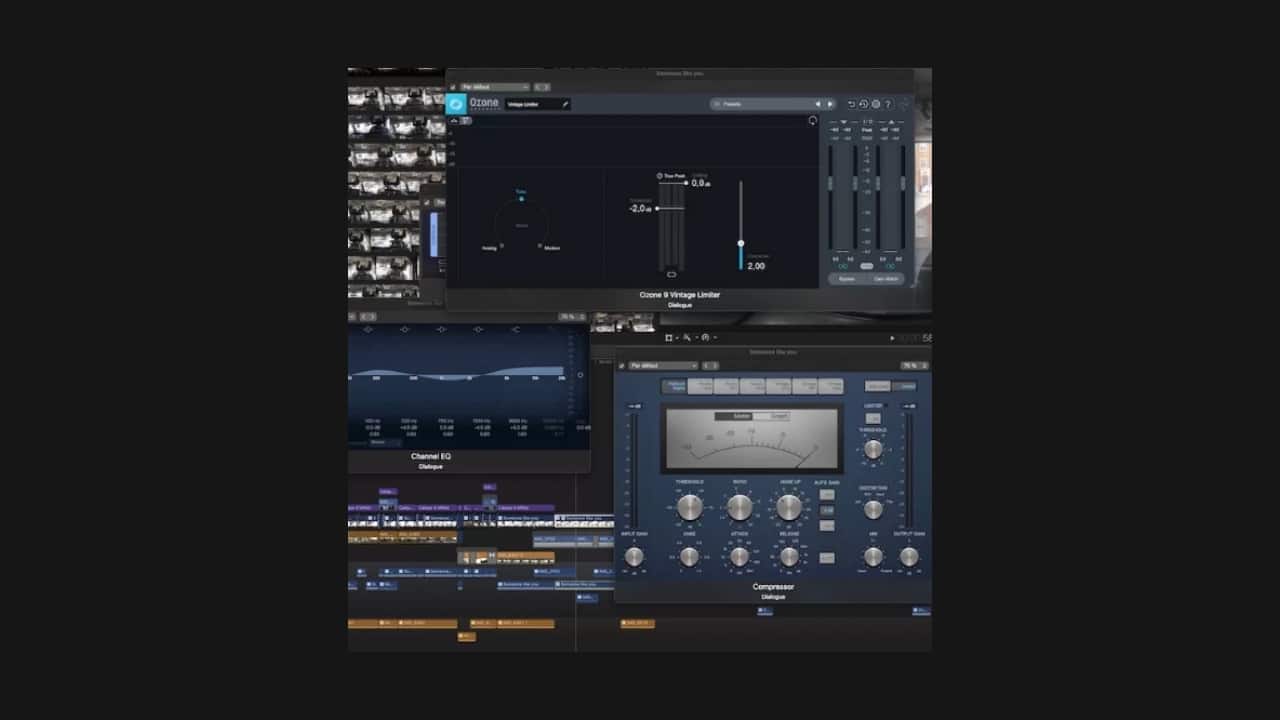Toggle link icon below Ozone threshold meter

[672, 273]
